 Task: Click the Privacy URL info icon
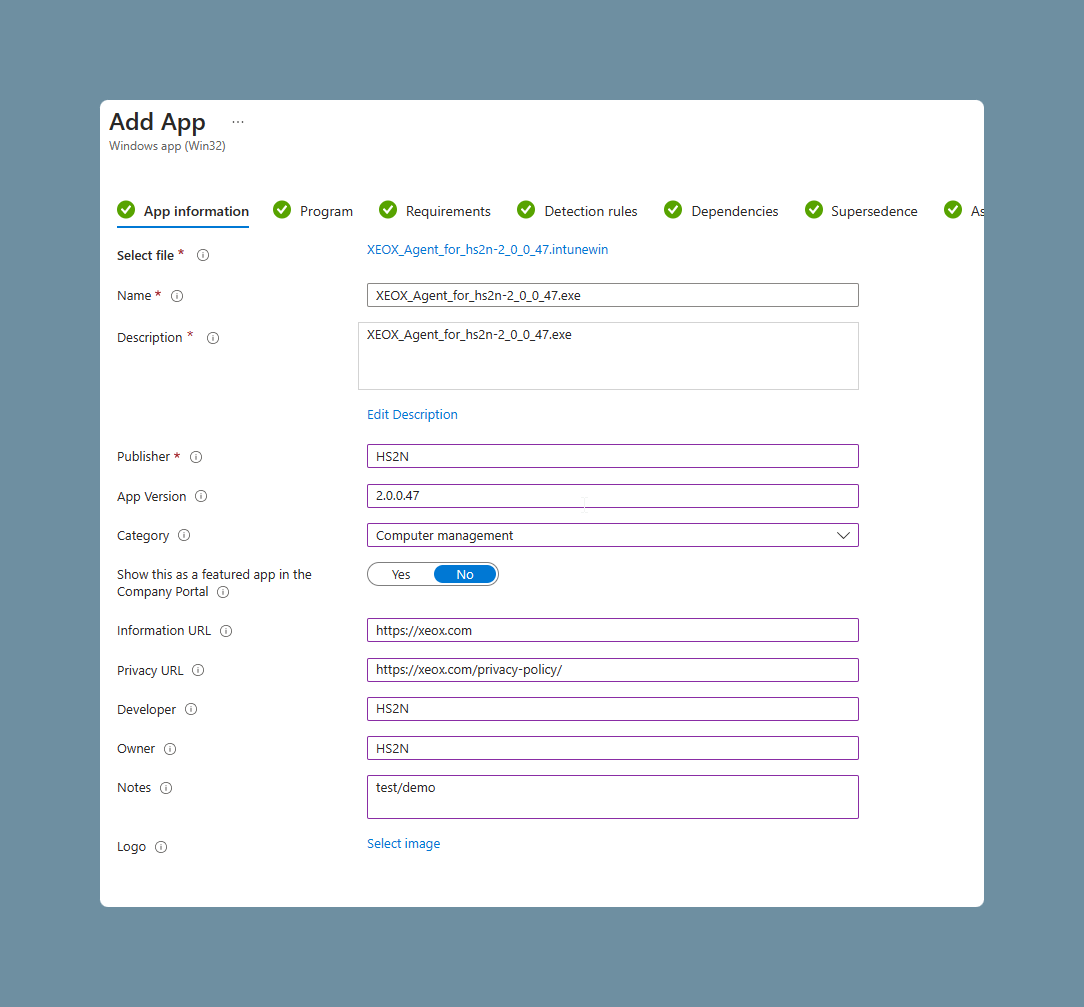198,670
